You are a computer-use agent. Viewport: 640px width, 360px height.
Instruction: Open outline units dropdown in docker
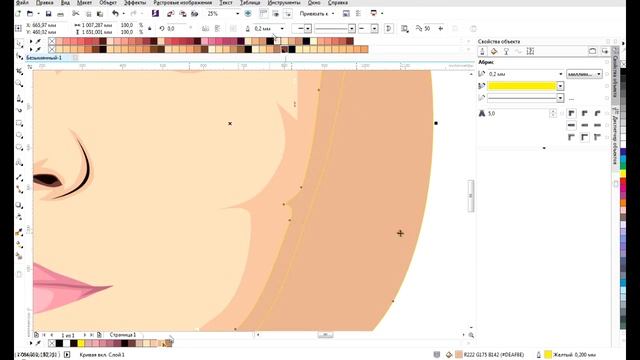click(x=584, y=74)
